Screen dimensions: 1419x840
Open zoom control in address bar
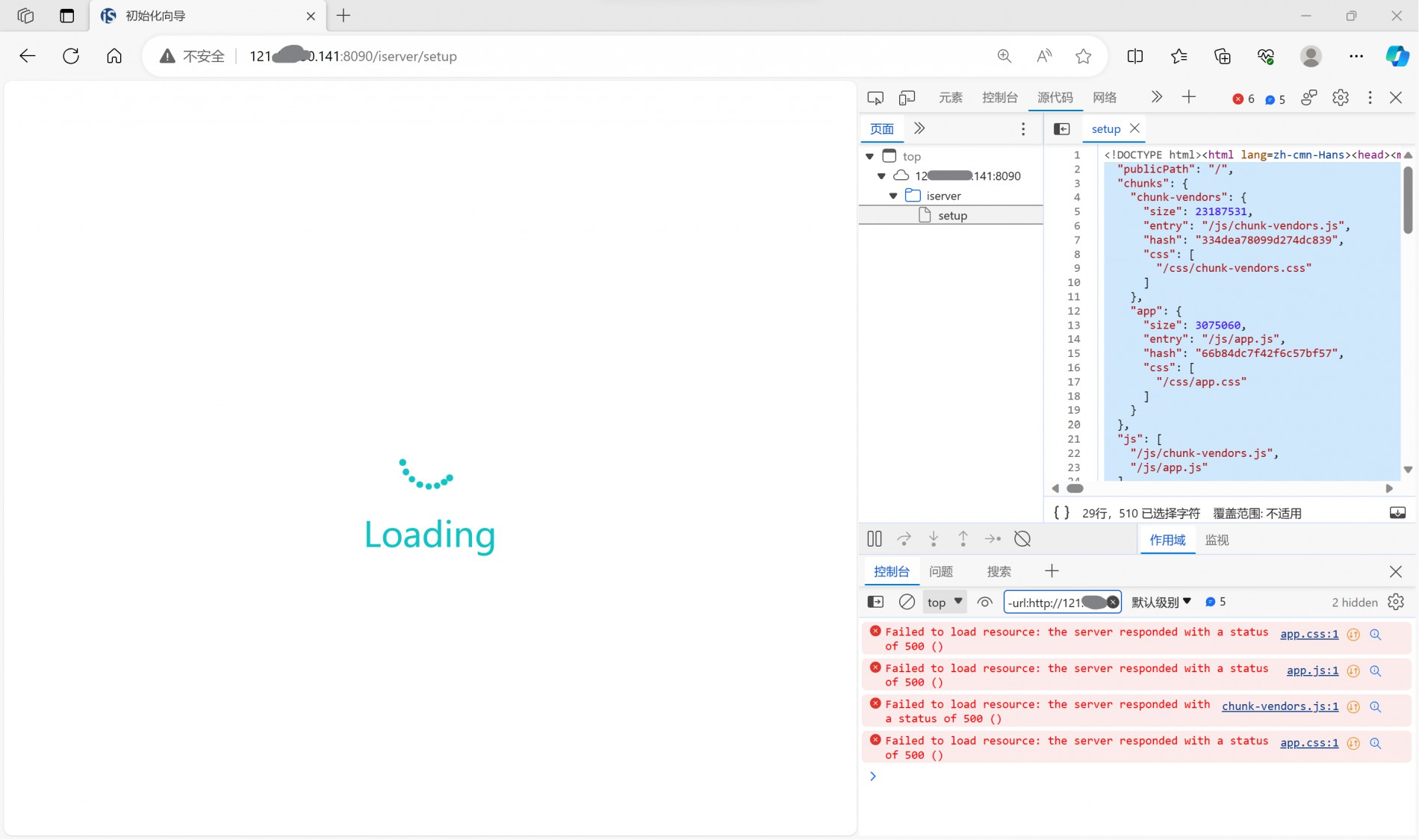pyautogui.click(x=1005, y=56)
